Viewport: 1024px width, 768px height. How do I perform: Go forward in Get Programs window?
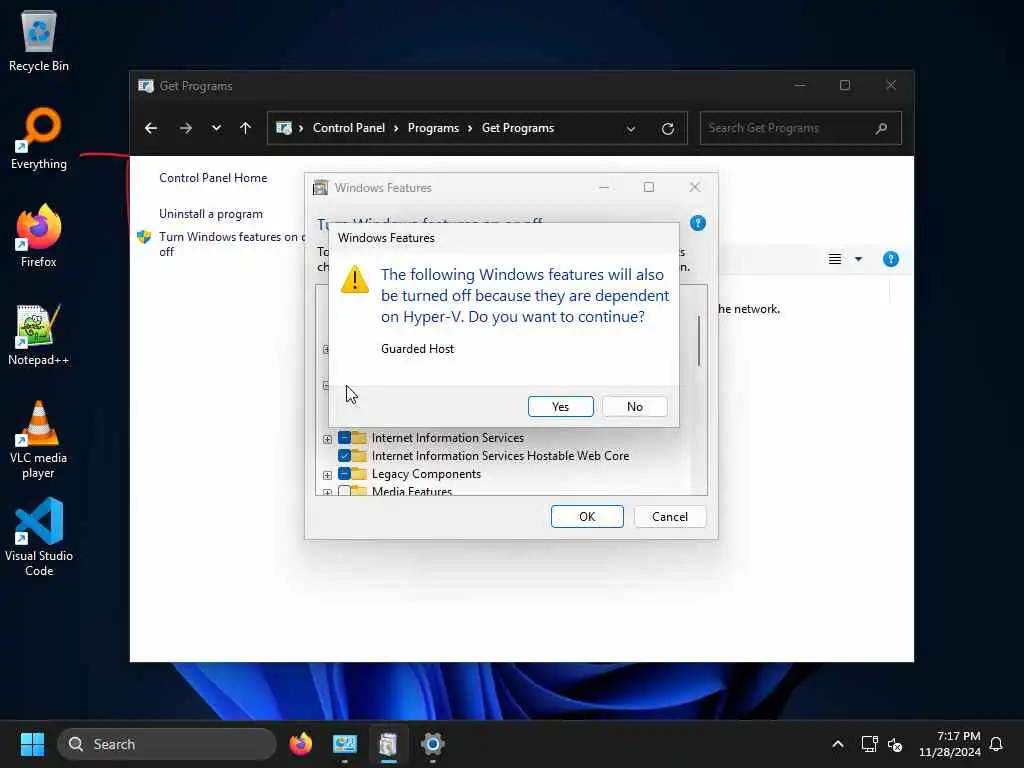click(185, 128)
